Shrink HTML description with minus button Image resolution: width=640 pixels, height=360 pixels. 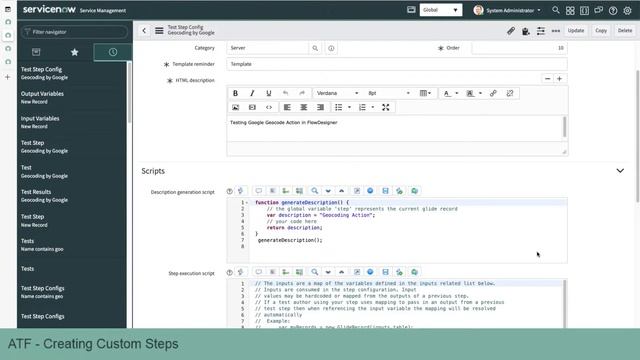point(548,78)
